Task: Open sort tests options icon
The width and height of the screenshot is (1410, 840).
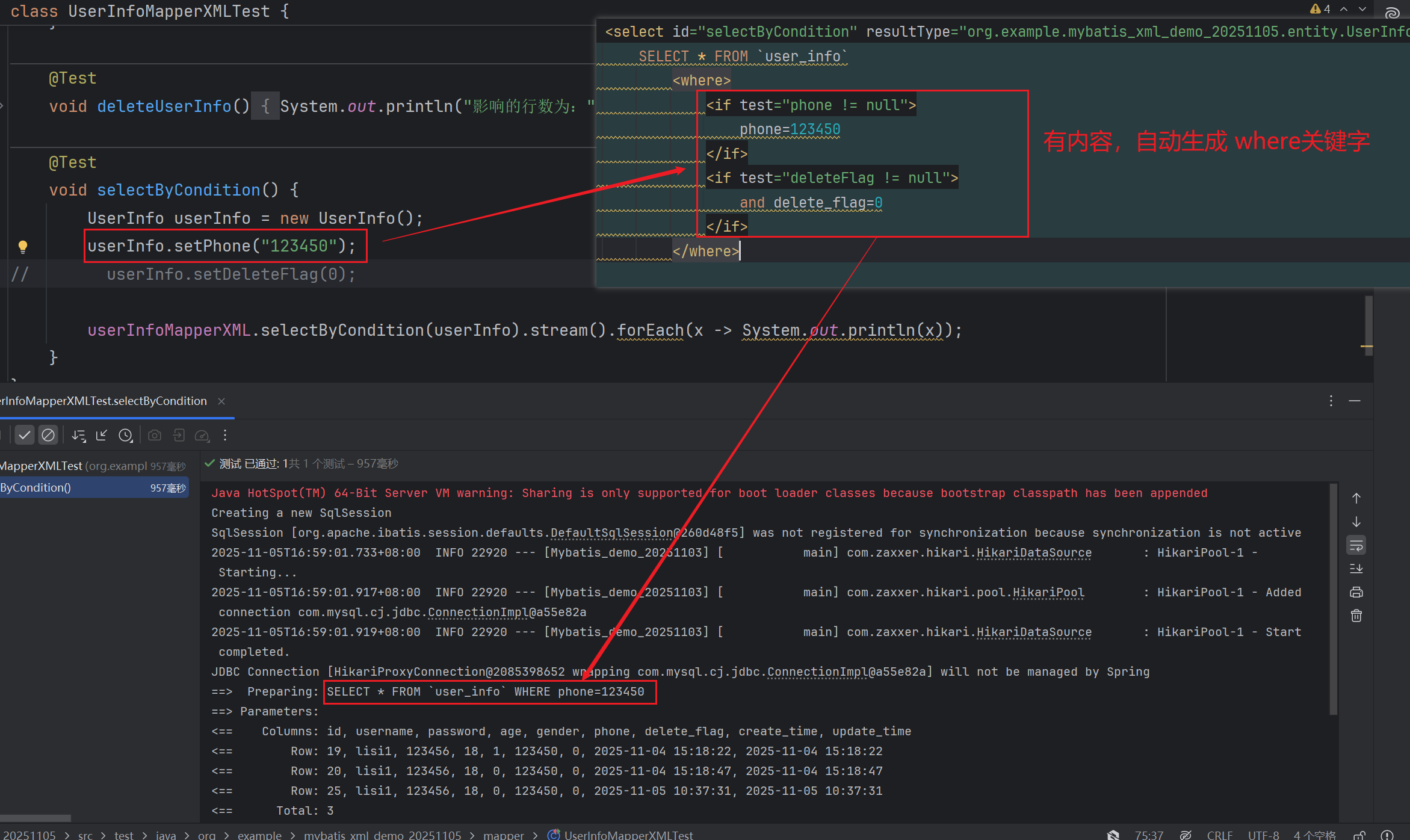Action: click(78, 435)
